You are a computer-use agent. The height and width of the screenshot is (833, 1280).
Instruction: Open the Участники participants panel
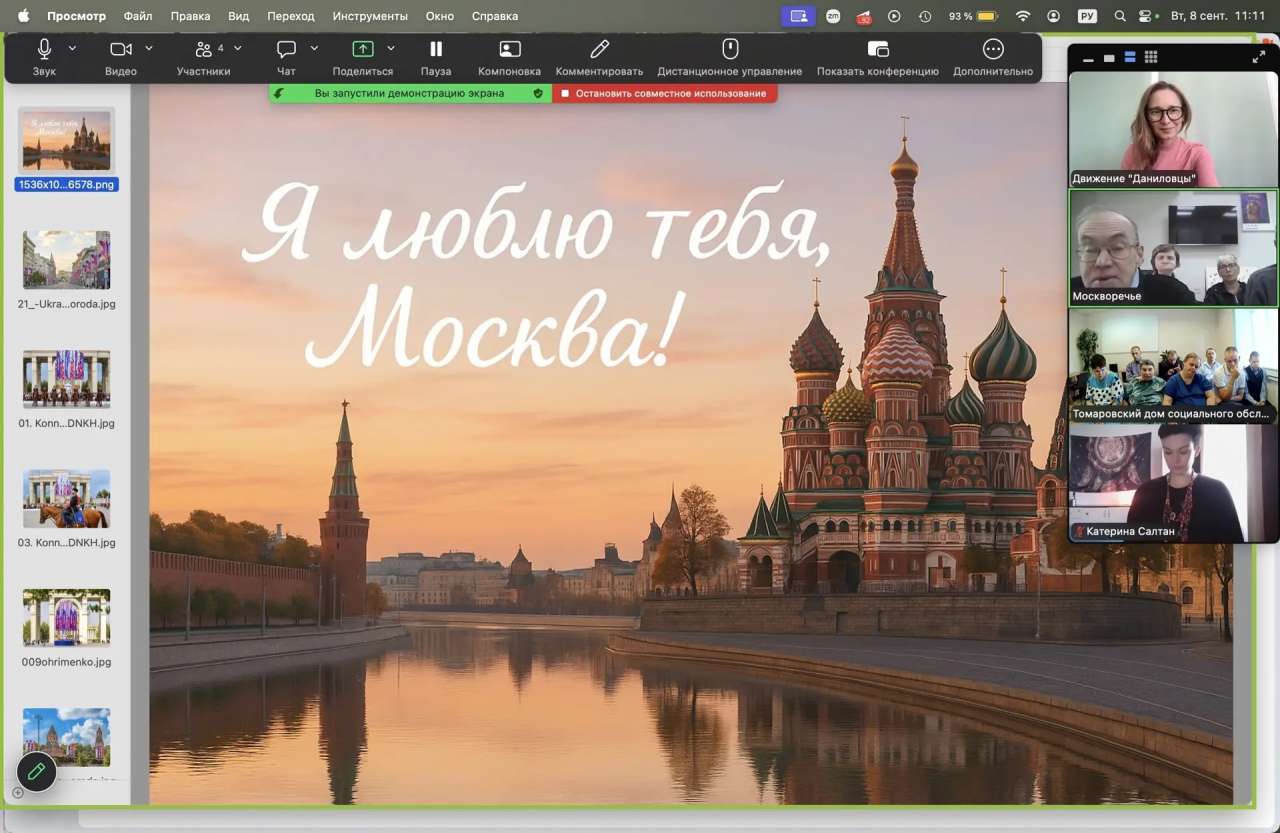(204, 50)
